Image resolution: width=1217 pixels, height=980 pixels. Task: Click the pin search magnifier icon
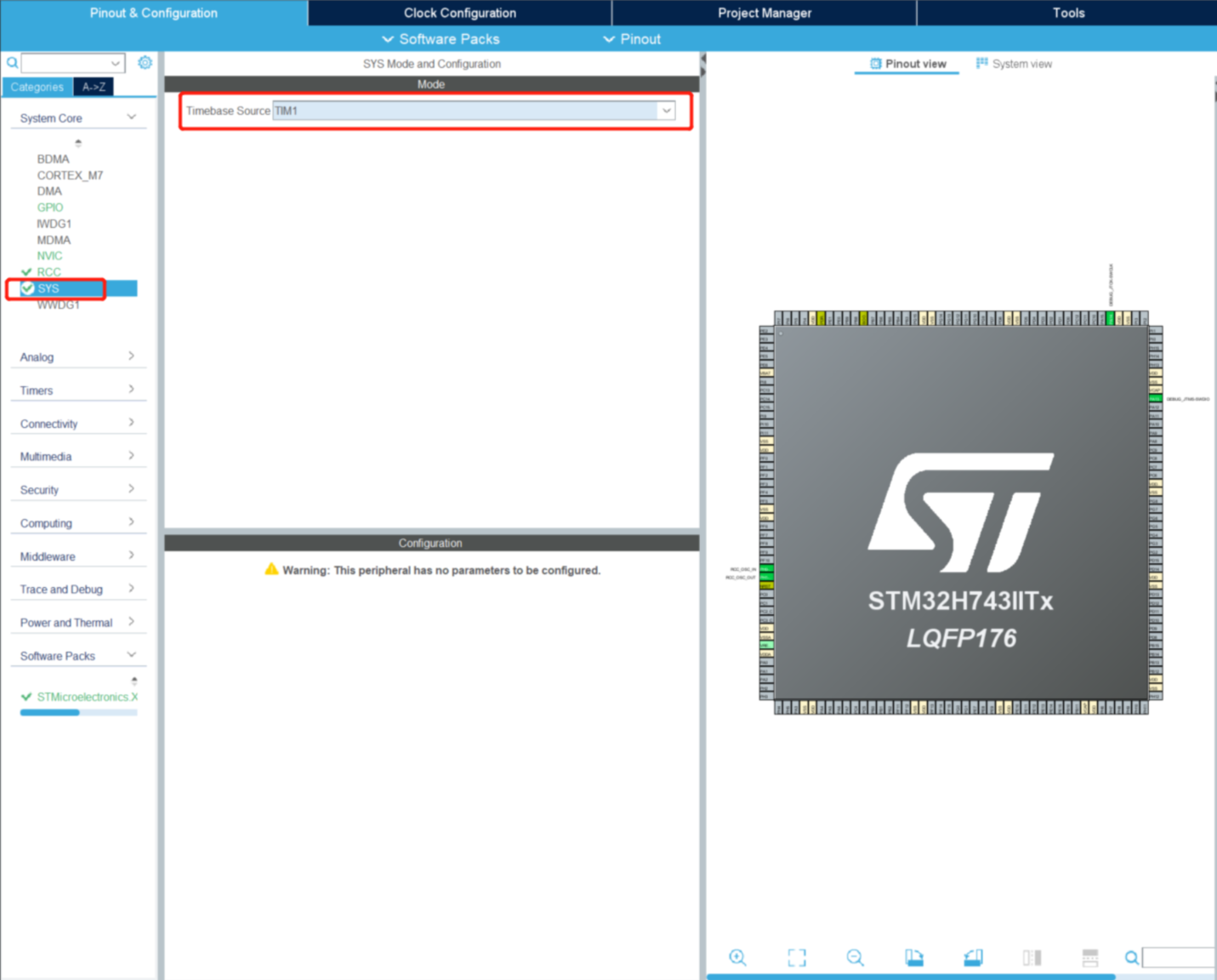pyautogui.click(x=1132, y=957)
